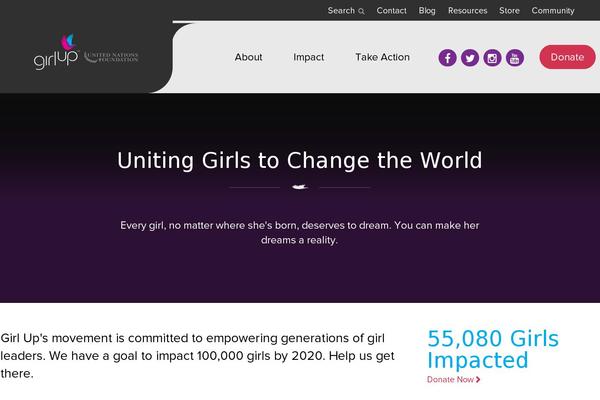Click the search magnifier icon
The image size is (600, 400).
pos(361,11)
